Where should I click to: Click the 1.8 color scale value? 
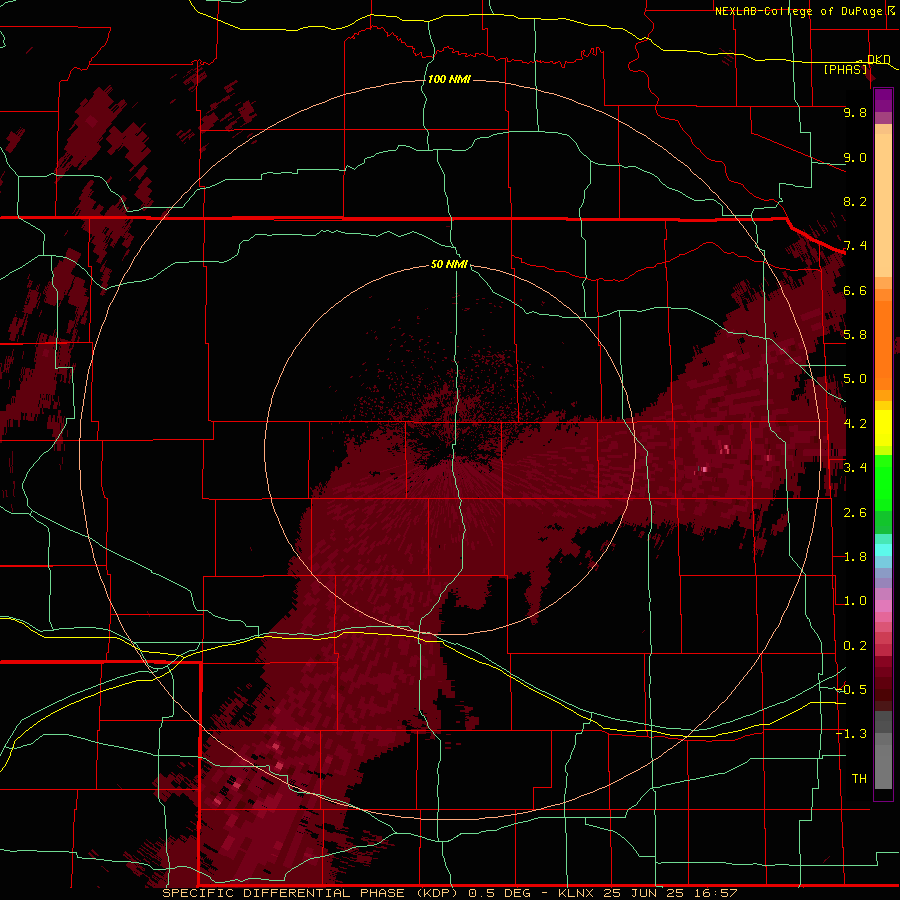click(855, 557)
